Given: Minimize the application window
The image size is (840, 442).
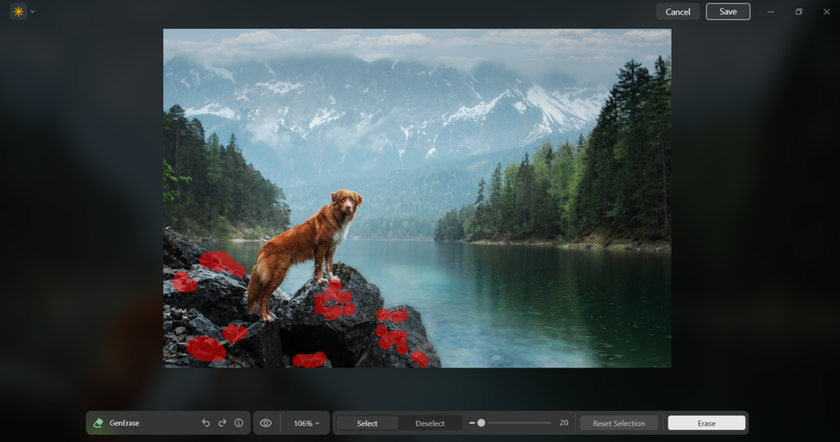Looking at the screenshot, I should point(771,12).
